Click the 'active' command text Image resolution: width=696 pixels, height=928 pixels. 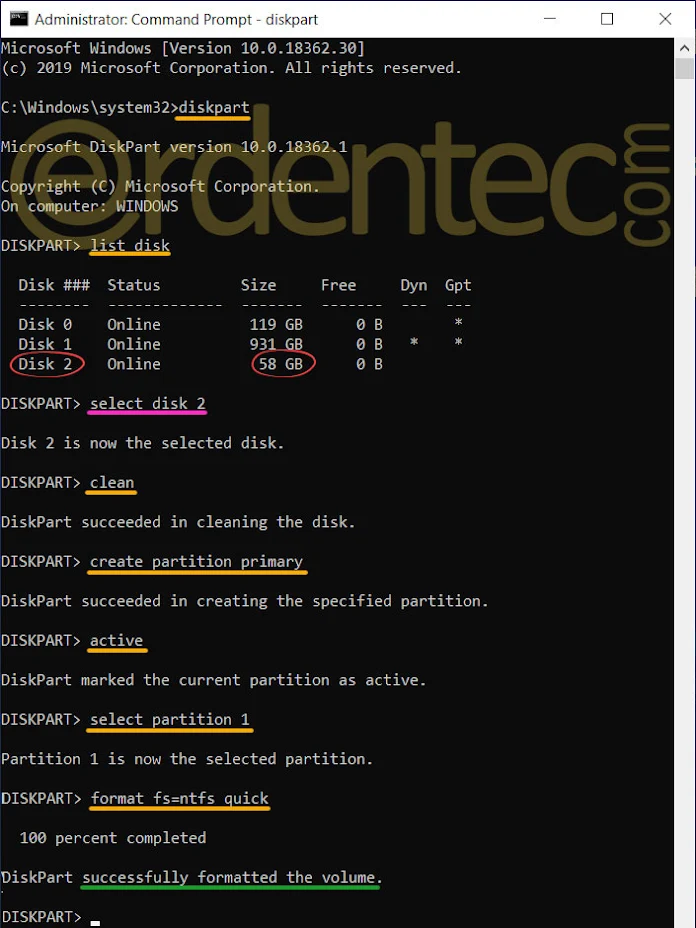point(117,640)
